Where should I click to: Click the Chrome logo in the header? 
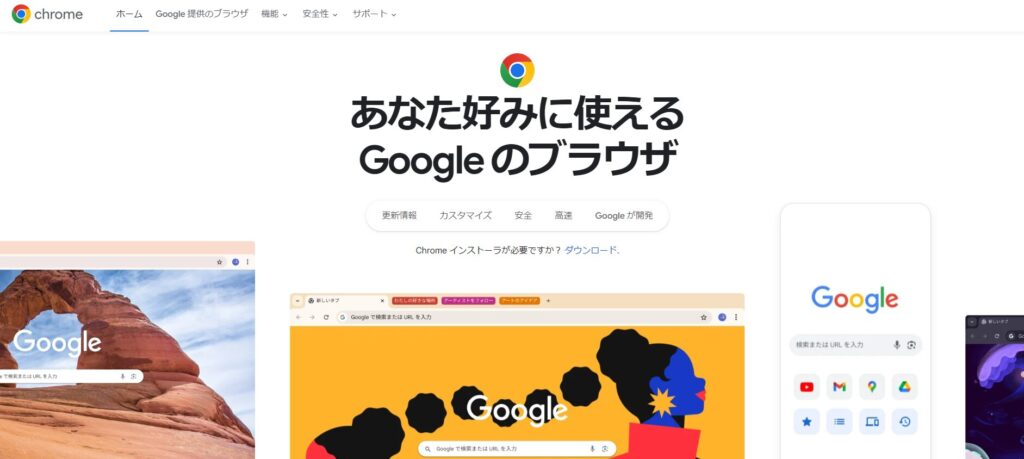(47, 14)
